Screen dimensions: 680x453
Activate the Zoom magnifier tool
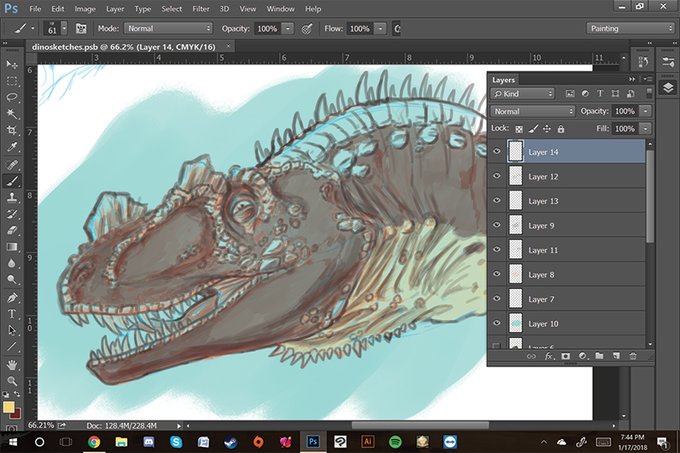click(13, 381)
